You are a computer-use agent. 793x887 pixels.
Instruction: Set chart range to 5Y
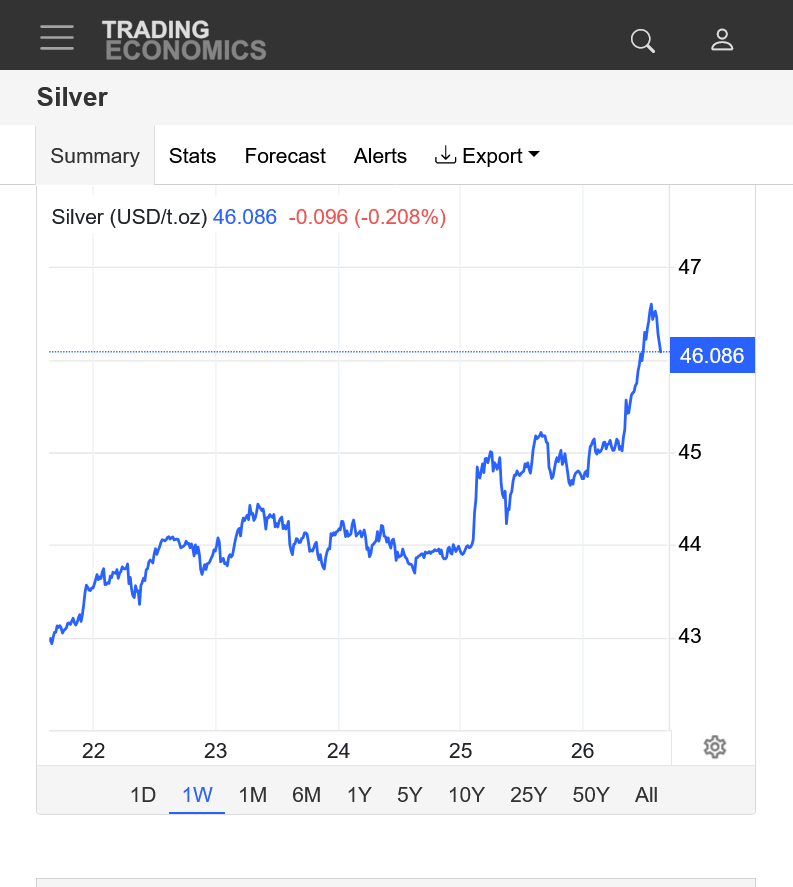click(x=410, y=795)
